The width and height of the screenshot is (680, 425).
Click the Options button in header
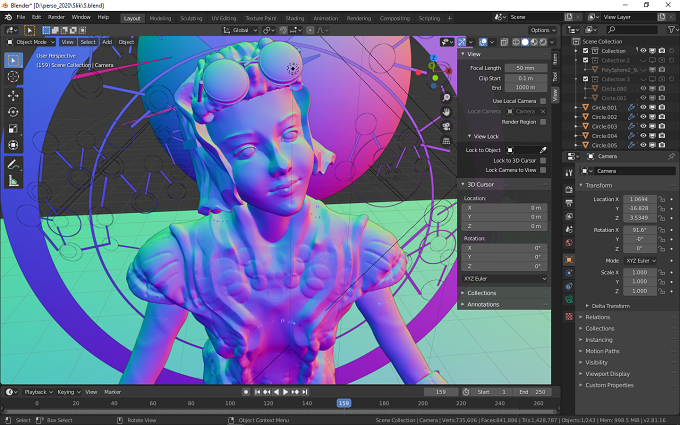tap(543, 30)
